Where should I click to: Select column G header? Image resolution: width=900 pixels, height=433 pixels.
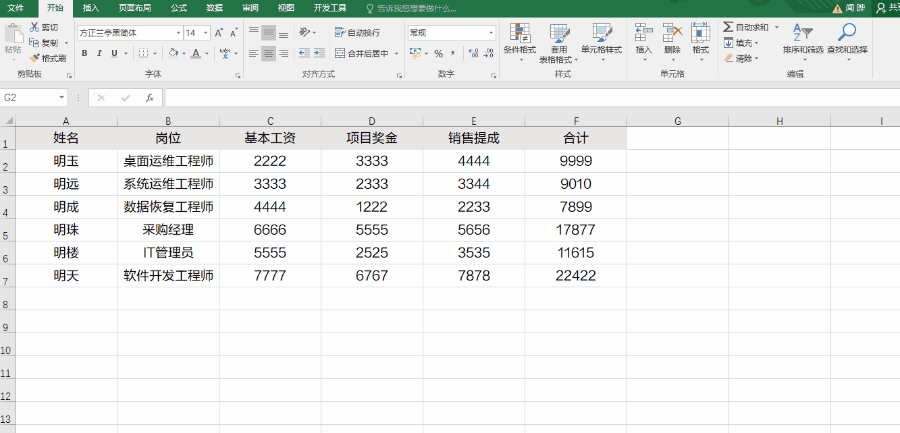pyautogui.click(x=677, y=121)
